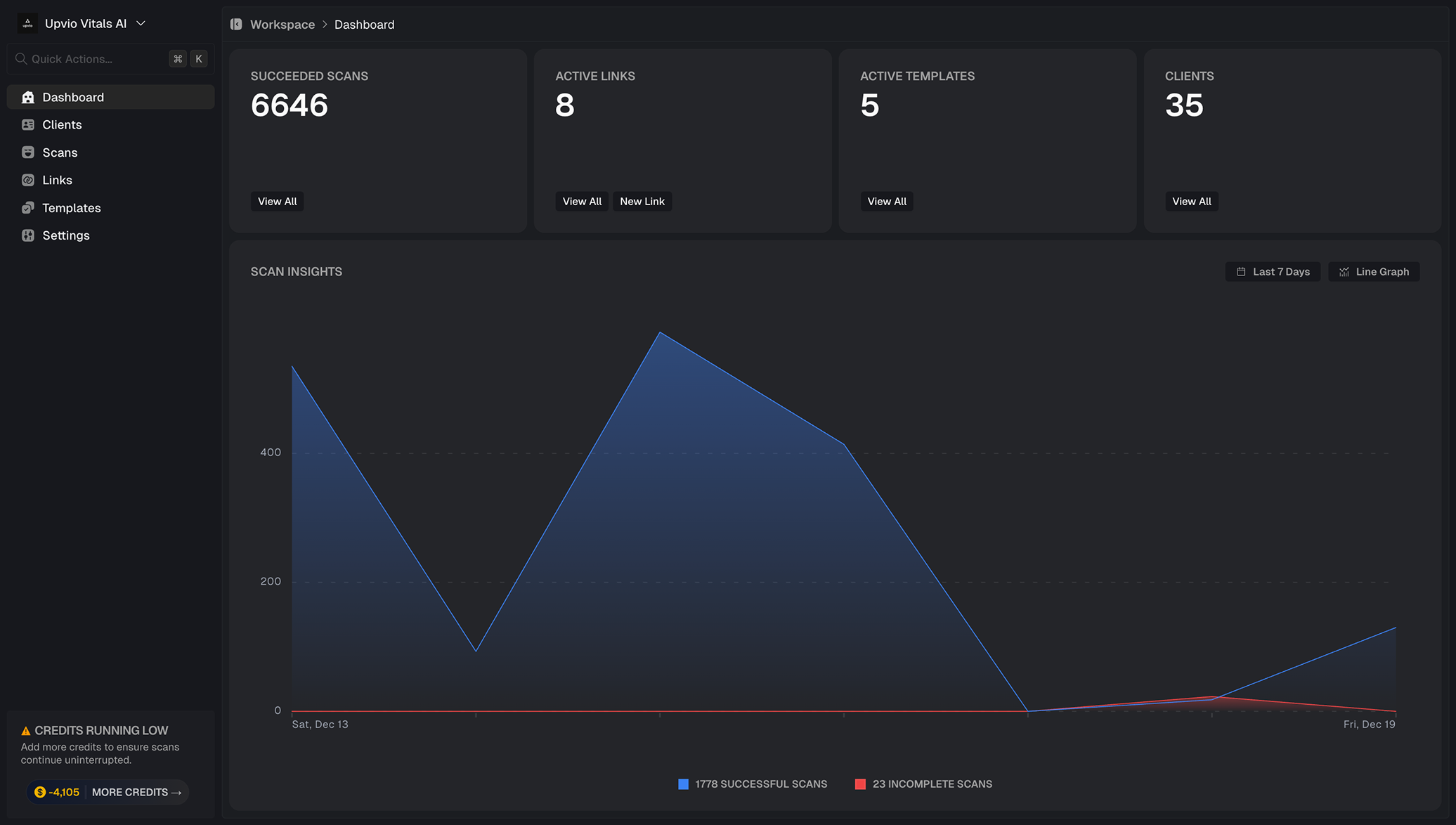1456x825 pixels.
Task: Click the Dashboard home icon in sidebar
Action: [x=28, y=97]
